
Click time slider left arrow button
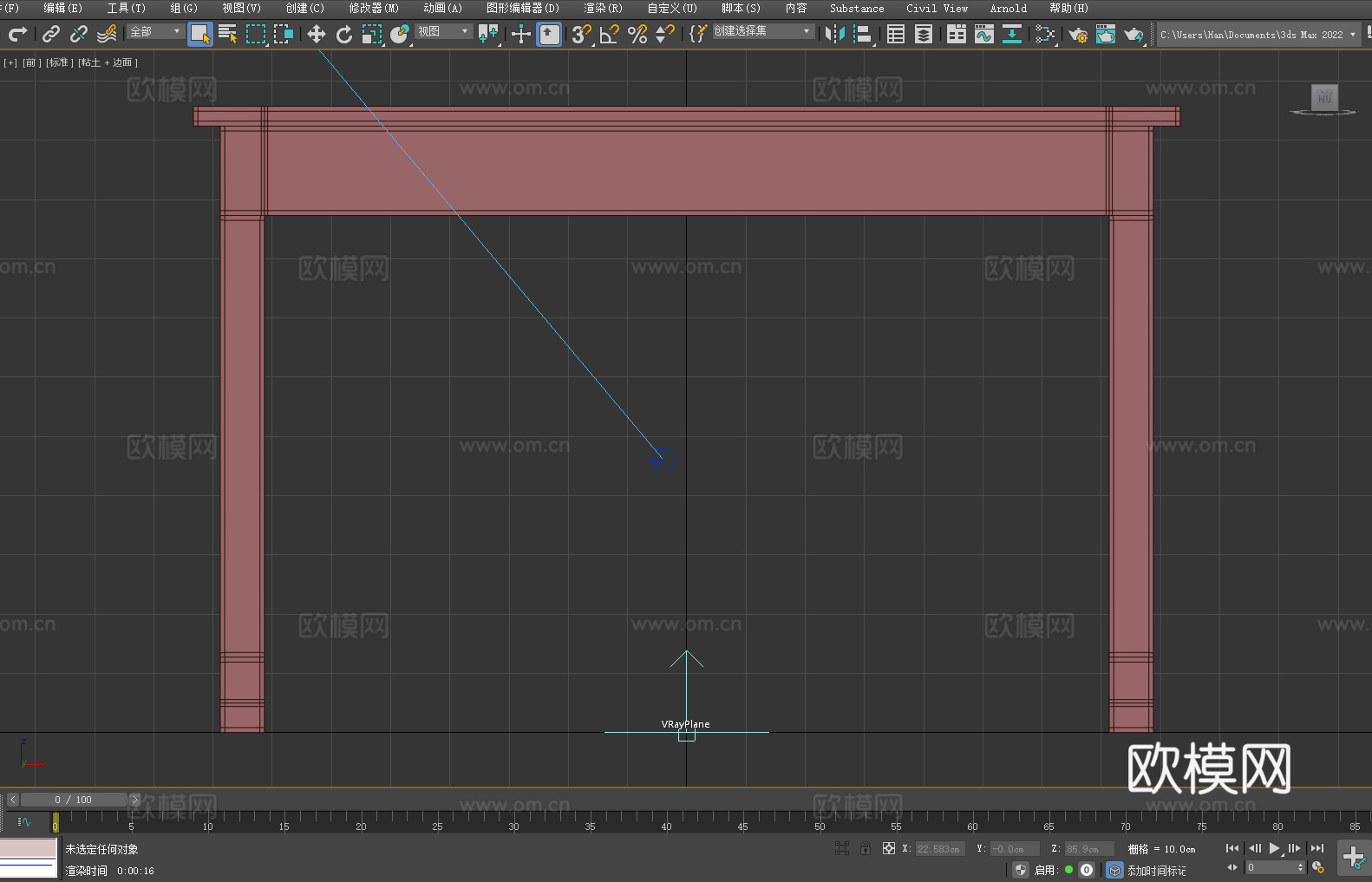click(x=13, y=800)
